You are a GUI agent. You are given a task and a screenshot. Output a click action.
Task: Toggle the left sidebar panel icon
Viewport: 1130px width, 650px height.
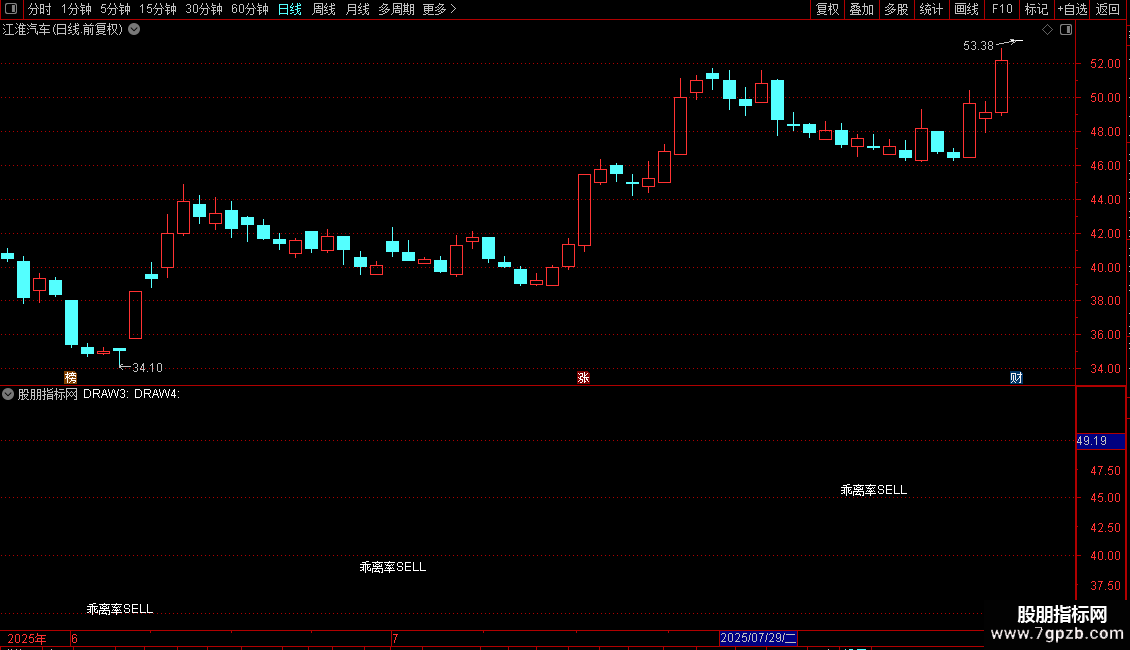11,9
